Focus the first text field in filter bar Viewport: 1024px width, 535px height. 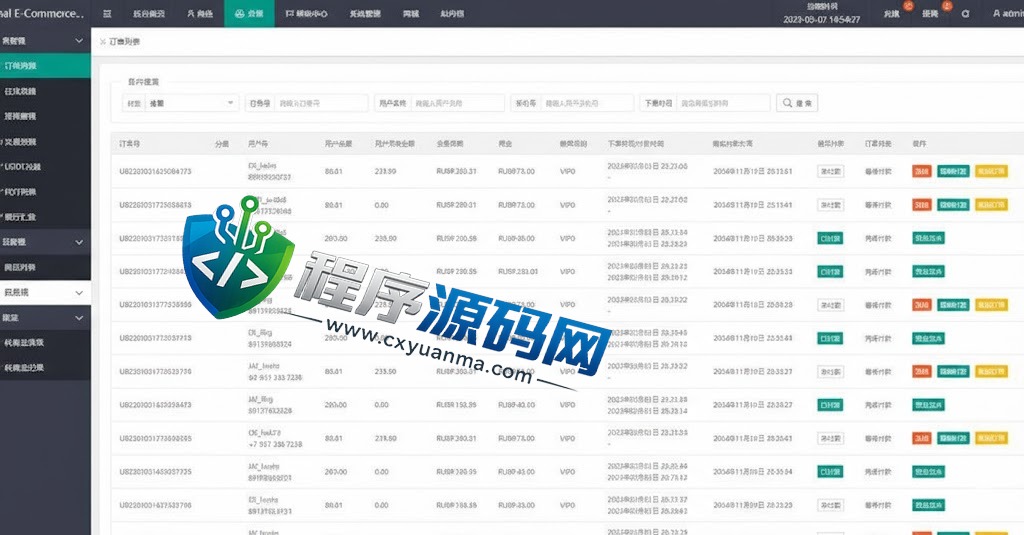(321, 103)
